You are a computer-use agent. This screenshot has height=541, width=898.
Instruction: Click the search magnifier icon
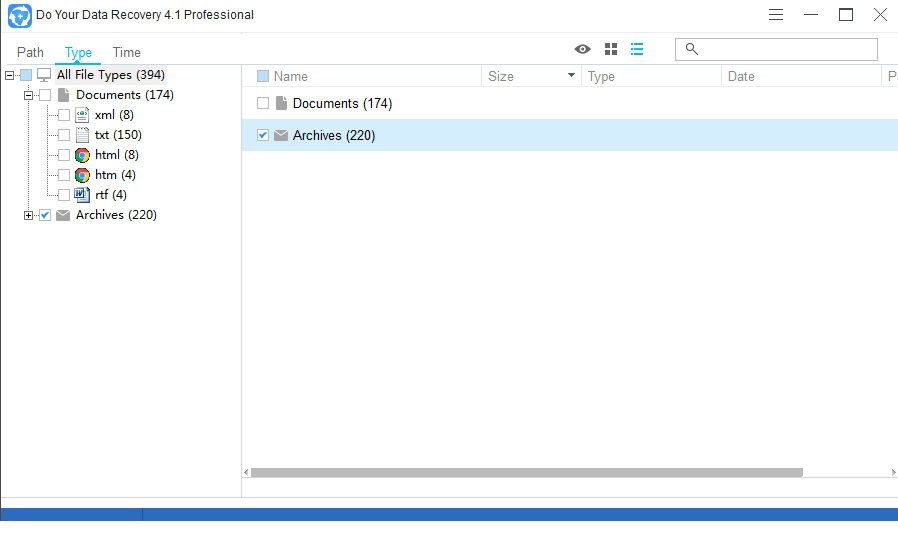pyautogui.click(x=692, y=49)
